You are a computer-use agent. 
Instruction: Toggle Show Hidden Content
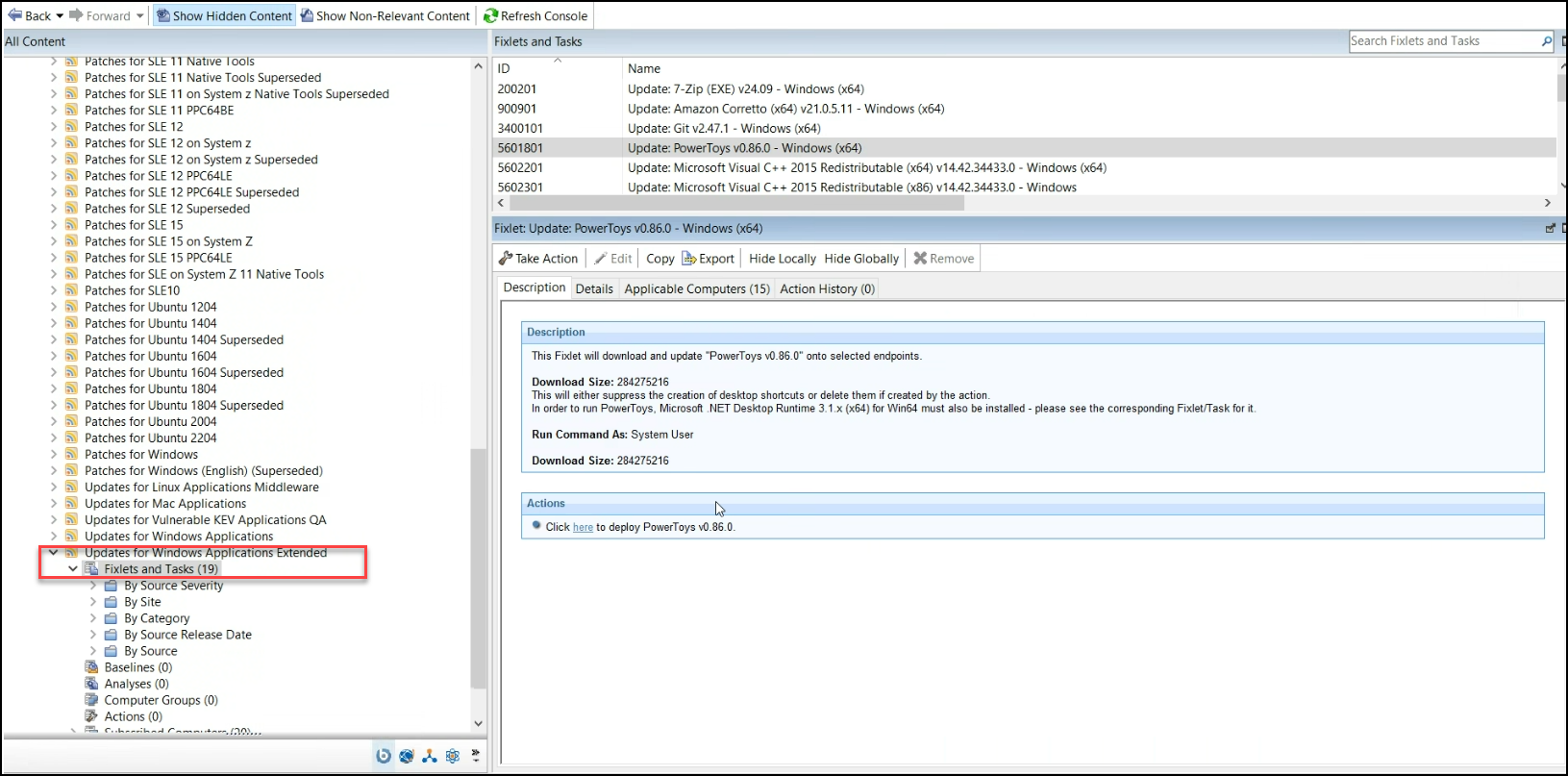tap(224, 16)
